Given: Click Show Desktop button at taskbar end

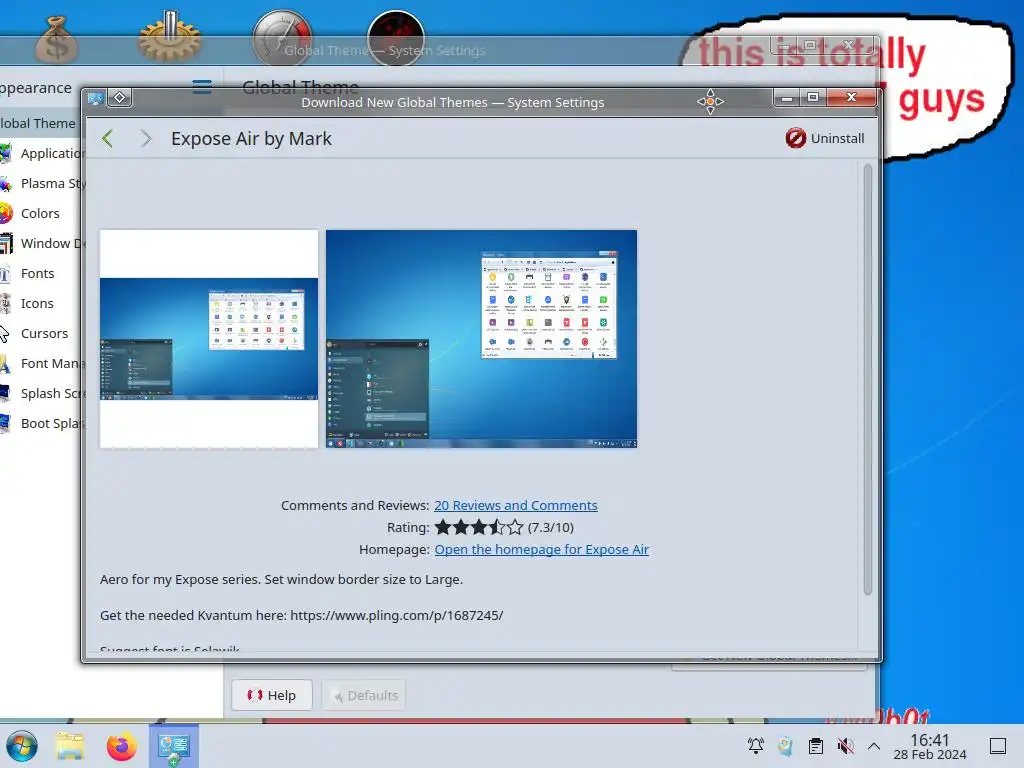Looking at the screenshot, I should pos(998,746).
